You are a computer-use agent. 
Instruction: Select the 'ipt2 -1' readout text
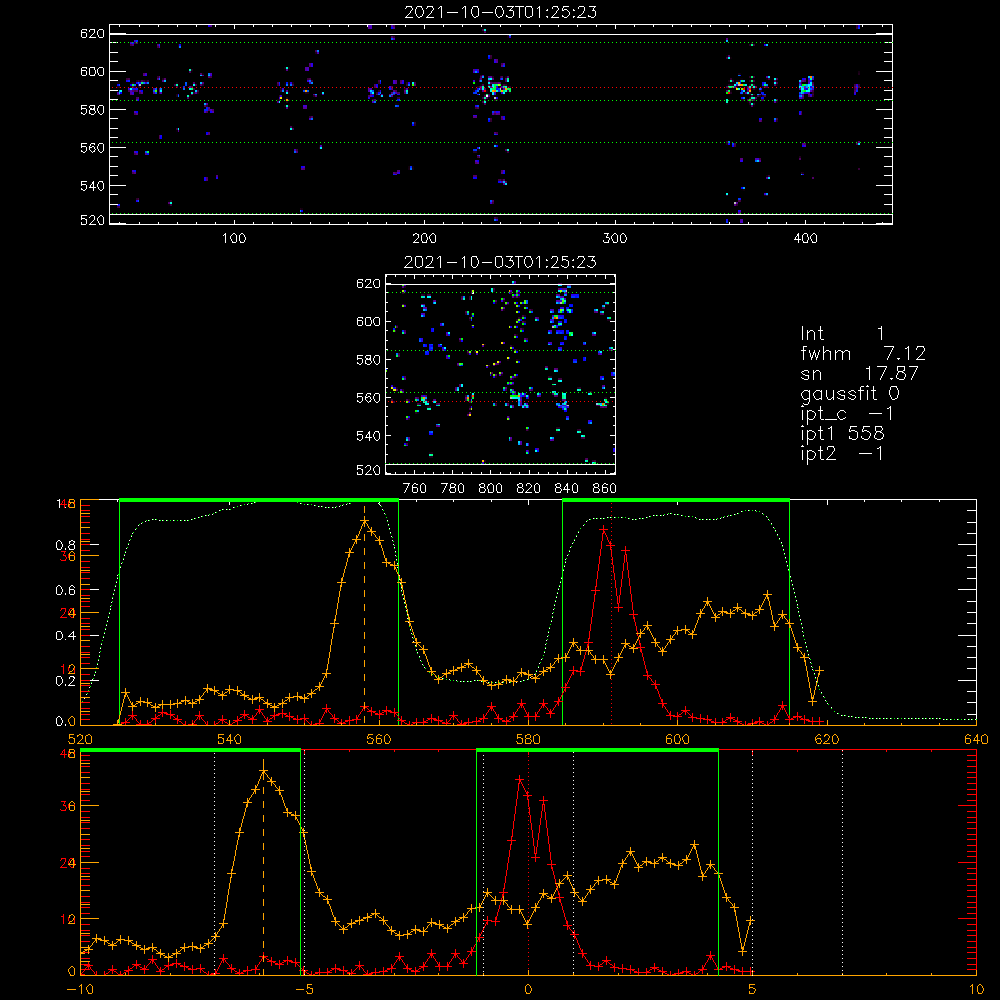pyautogui.click(x=842, y=453)
